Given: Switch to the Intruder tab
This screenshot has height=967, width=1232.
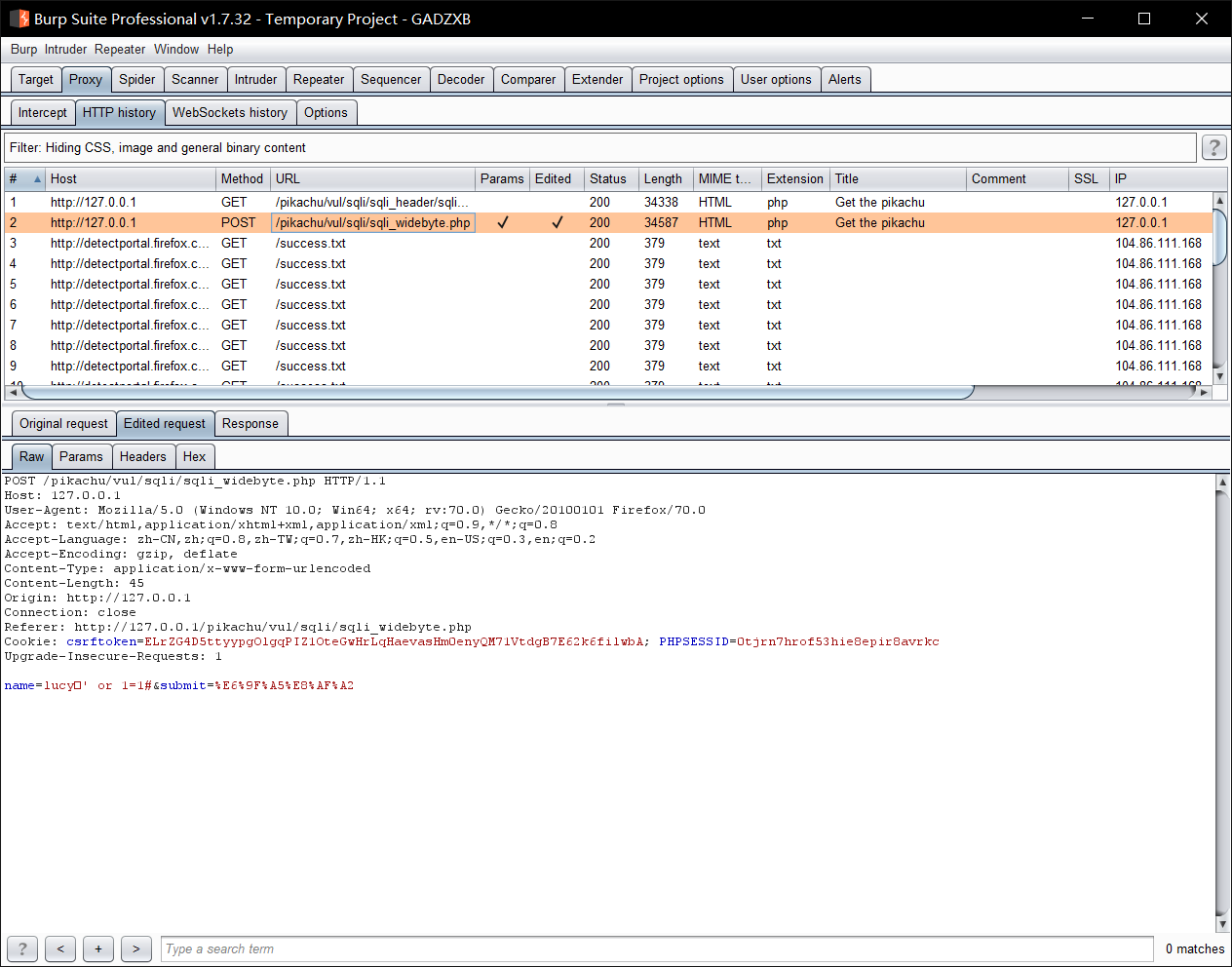Looking at the screenshot, I should pos(255,80).
